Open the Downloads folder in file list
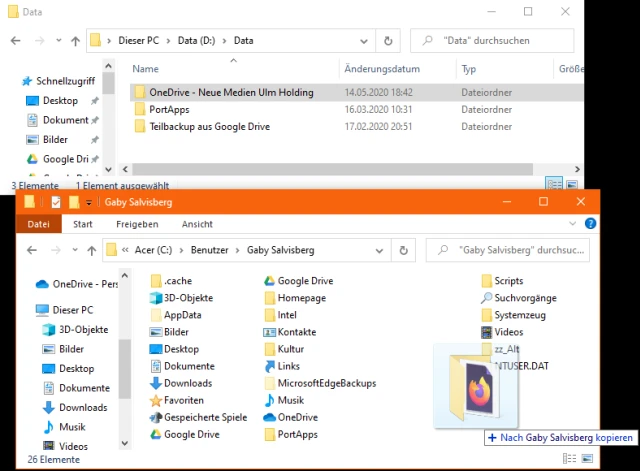 click(187, 383)
